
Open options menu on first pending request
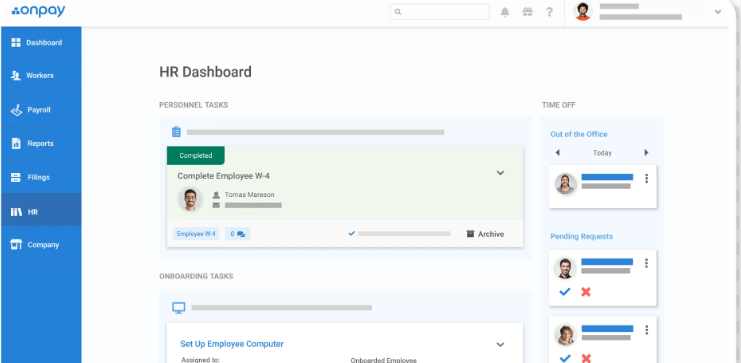(646, 263)
